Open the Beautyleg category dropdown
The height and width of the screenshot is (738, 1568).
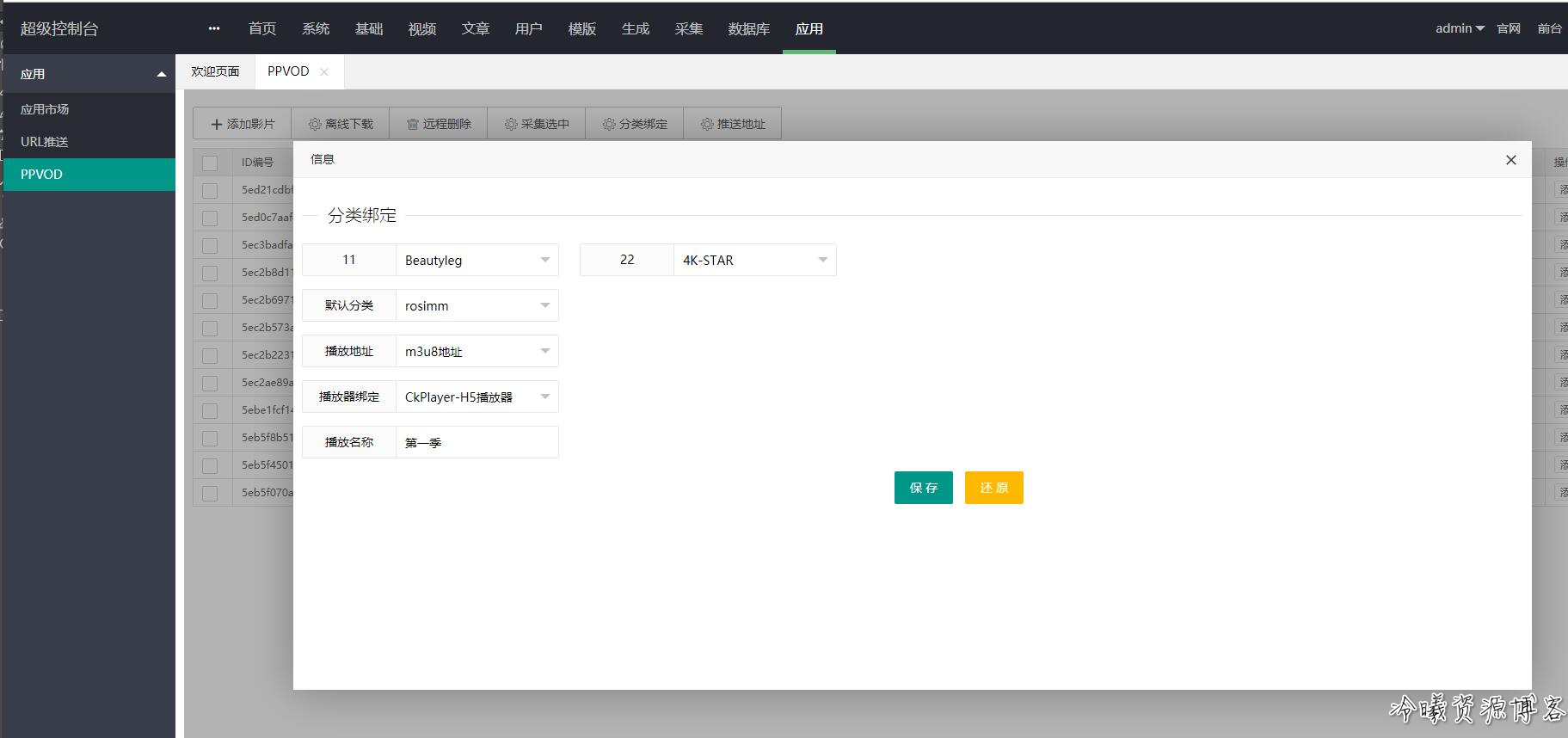point(477,260)
